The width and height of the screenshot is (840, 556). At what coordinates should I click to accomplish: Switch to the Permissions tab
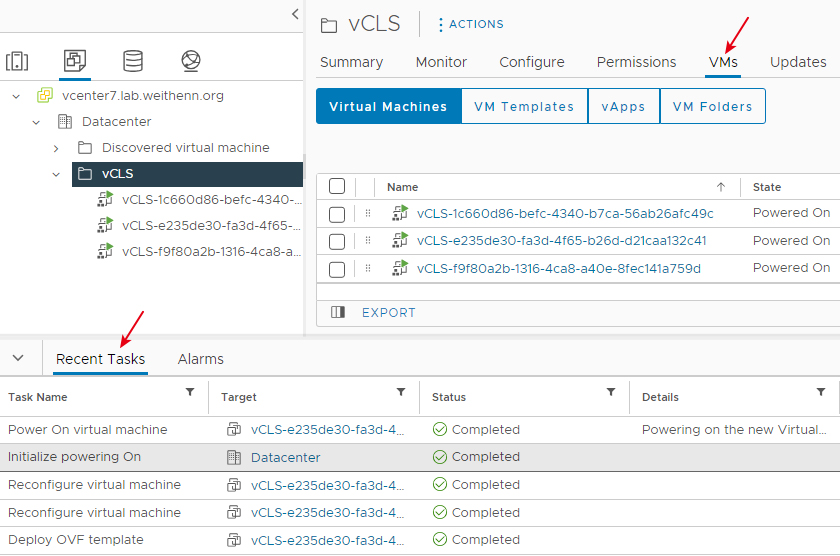(636, 62)
